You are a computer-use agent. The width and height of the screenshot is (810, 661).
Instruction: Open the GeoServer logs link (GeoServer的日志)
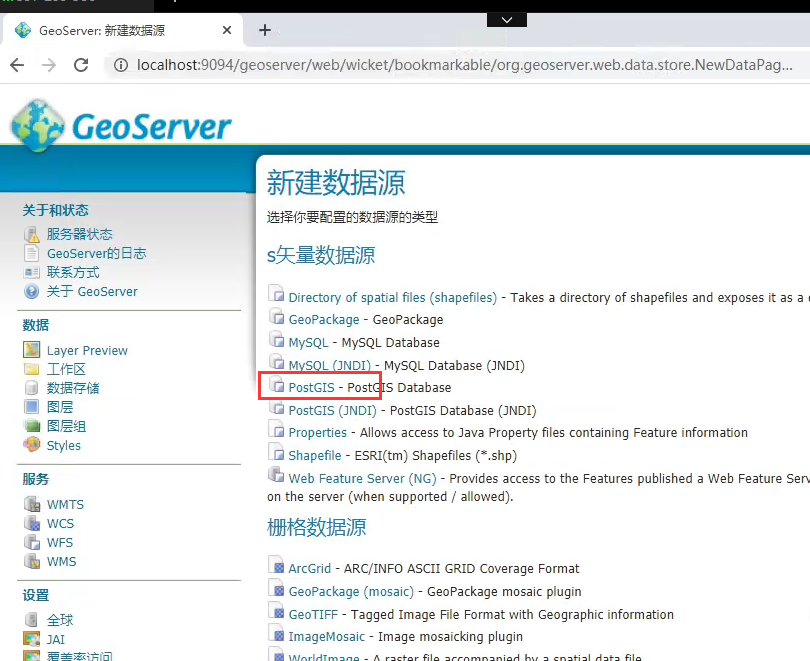point(96,253)
